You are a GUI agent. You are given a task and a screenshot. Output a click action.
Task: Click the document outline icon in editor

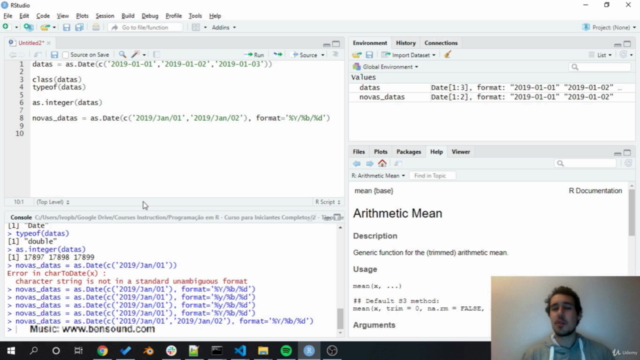tap(336, 55)
